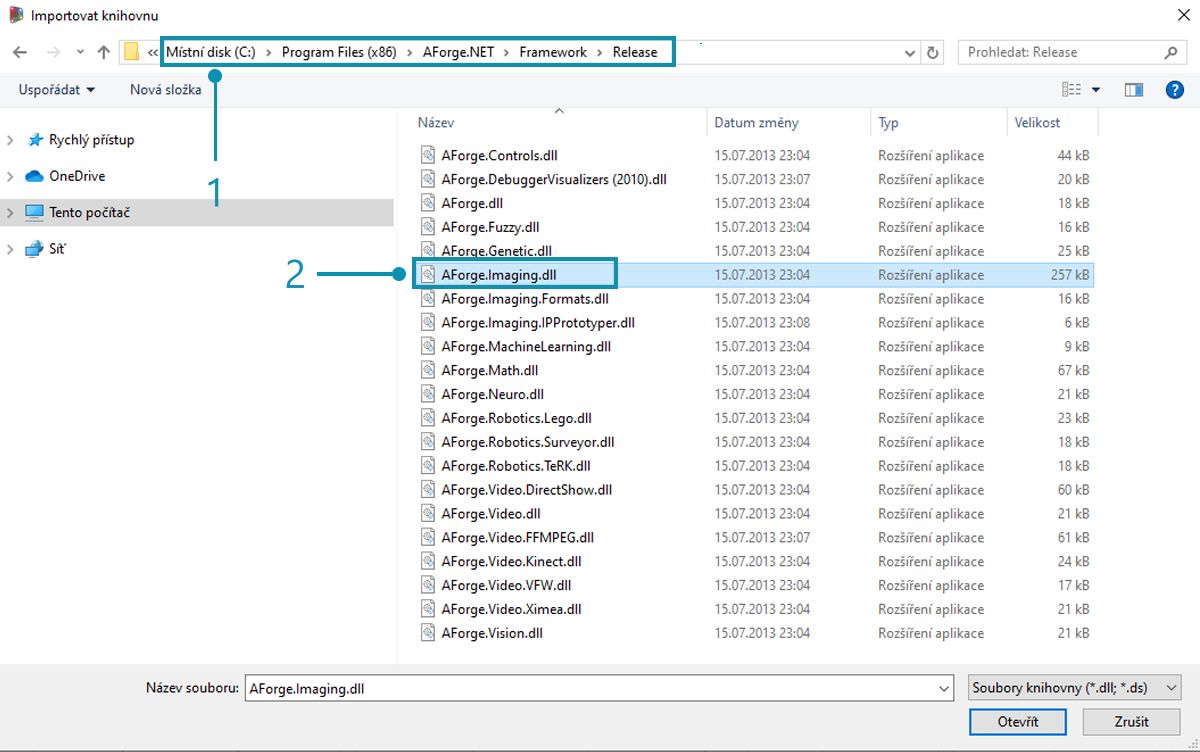This screenshot has width=1200, height=752.
Task: Refresh the Release folder listing
Action: [x=933, y=52]
